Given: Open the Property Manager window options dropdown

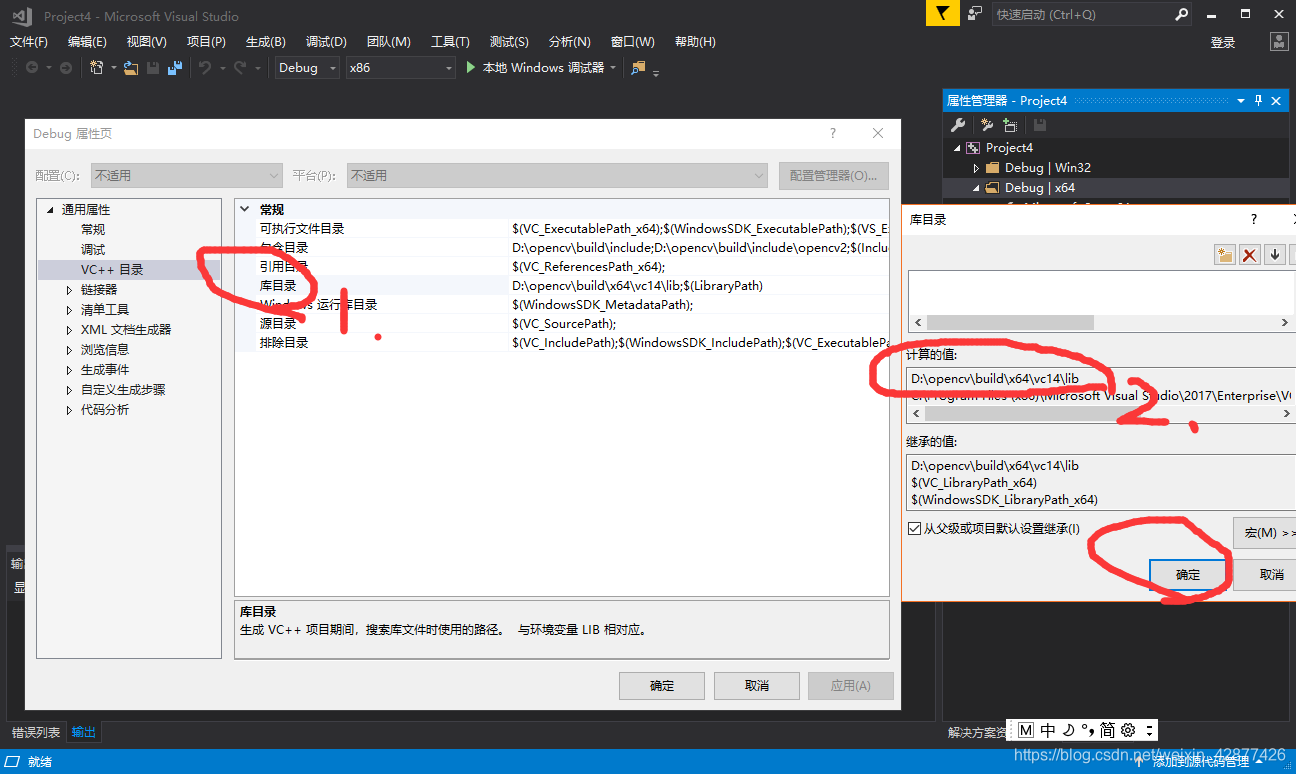Looking at the screenshot, I should tap(1242, 101).
